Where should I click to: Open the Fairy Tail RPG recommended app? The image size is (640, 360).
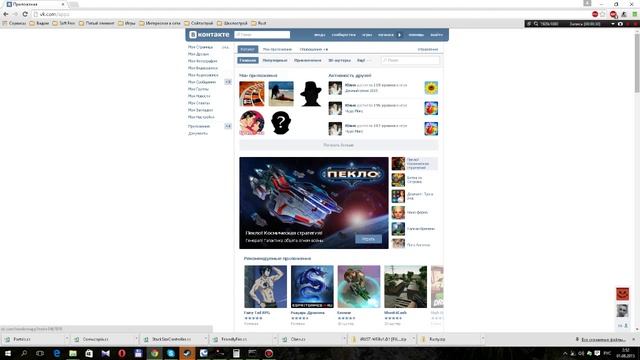pyautogui.click(x=265, y=287)
